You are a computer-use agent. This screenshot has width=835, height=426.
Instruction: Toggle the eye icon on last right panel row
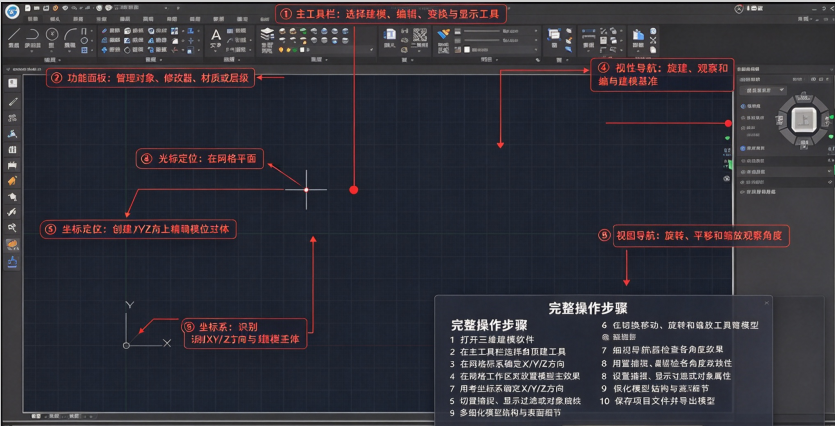pos(743,191)
